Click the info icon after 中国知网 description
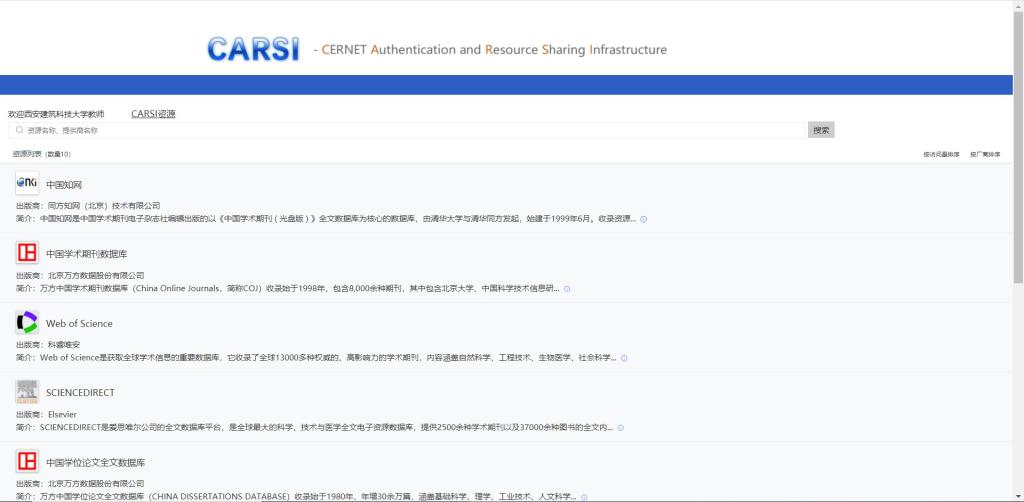Image resolution: width=1024 pixels, height=502 pixels. pyautogui.click(x=643, y=219)
